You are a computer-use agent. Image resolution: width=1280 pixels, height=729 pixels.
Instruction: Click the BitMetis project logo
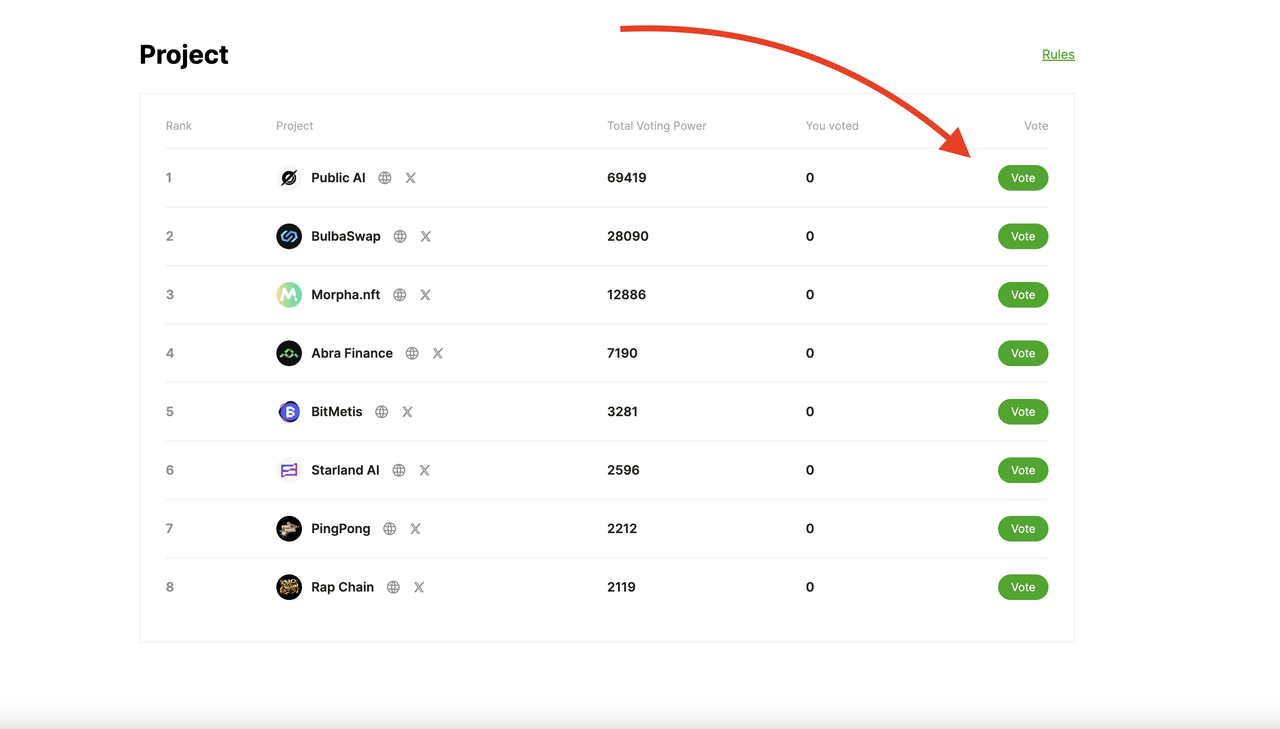pos(289,412)
